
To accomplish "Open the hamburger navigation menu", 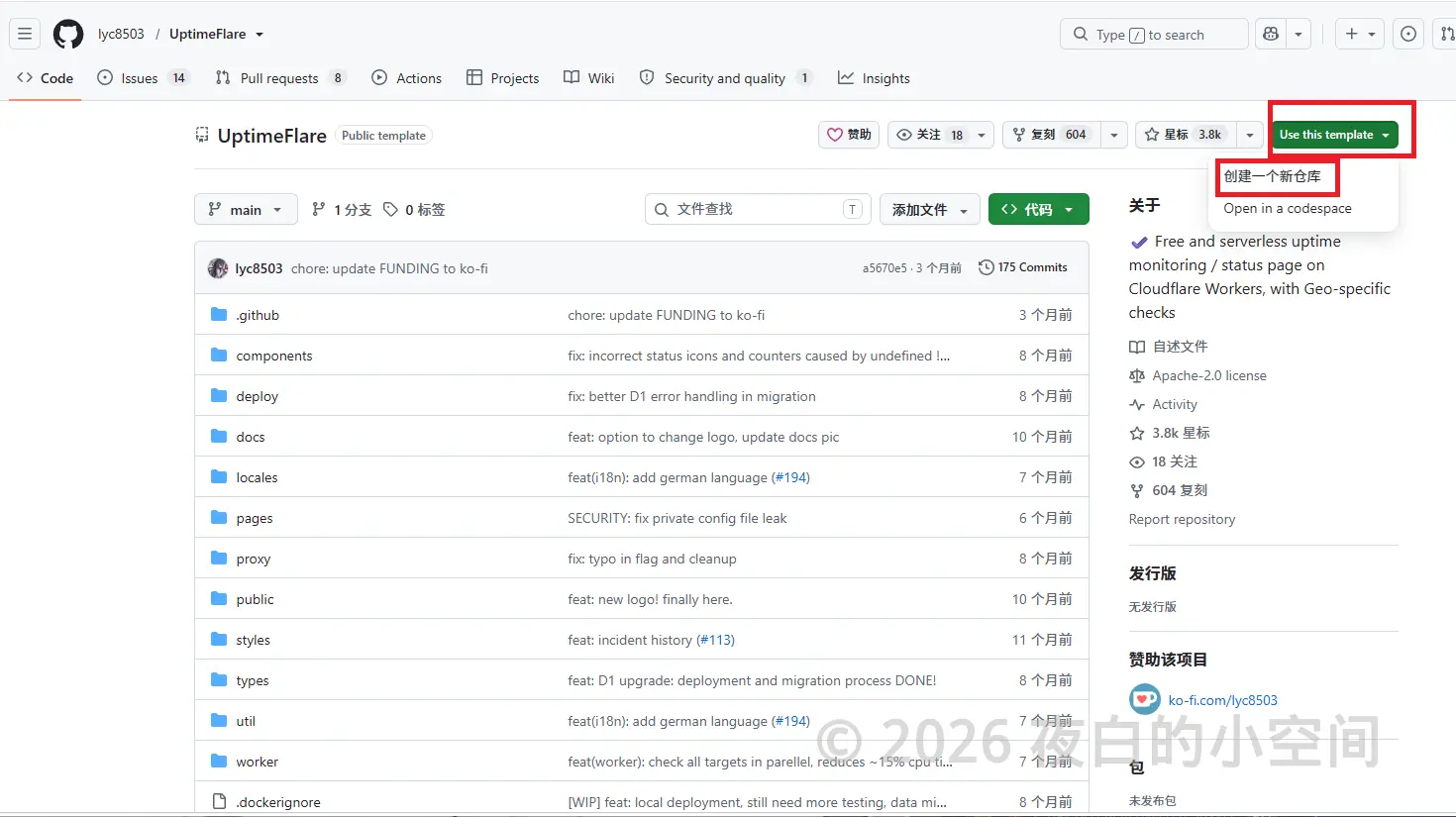I will pos(25,34).
